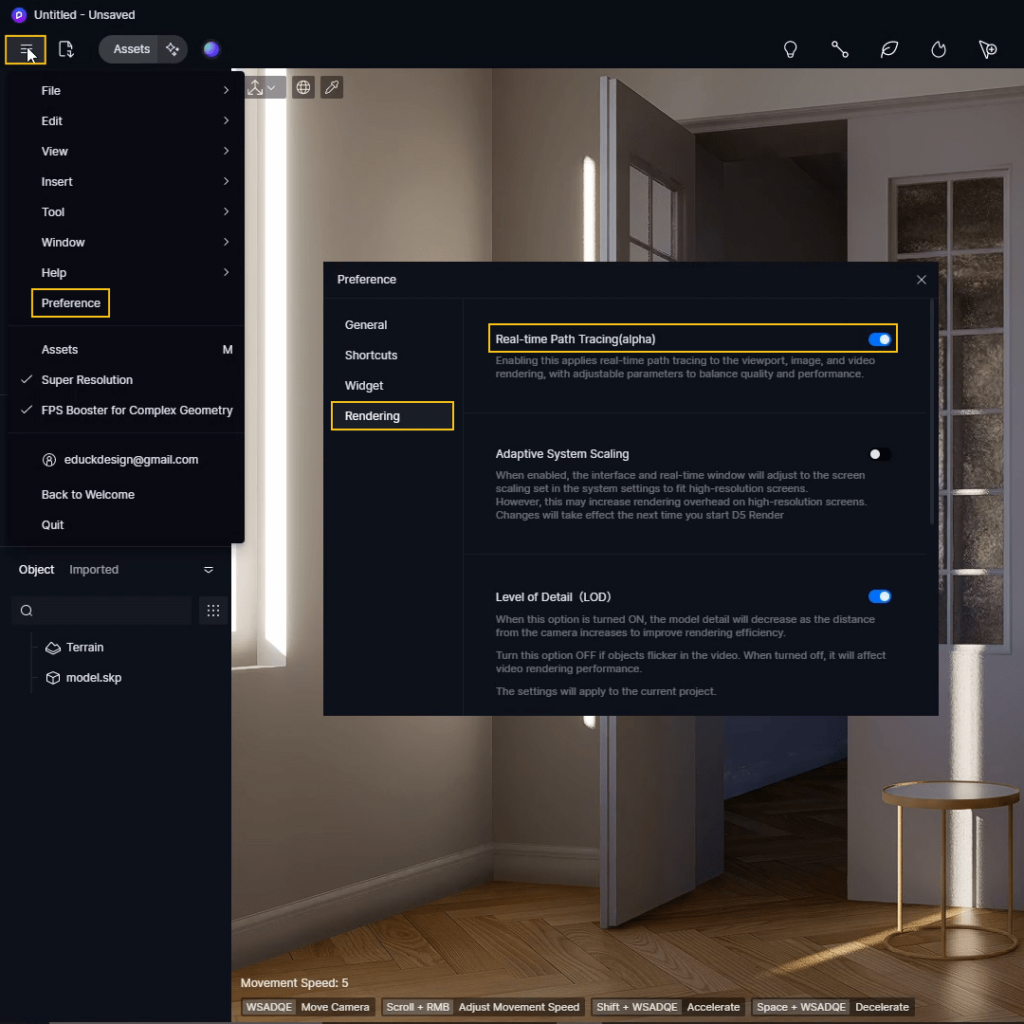Viewport: 1024px width, 1024px height.
Task: Select the path tool icon
Action: coord(840,49)
